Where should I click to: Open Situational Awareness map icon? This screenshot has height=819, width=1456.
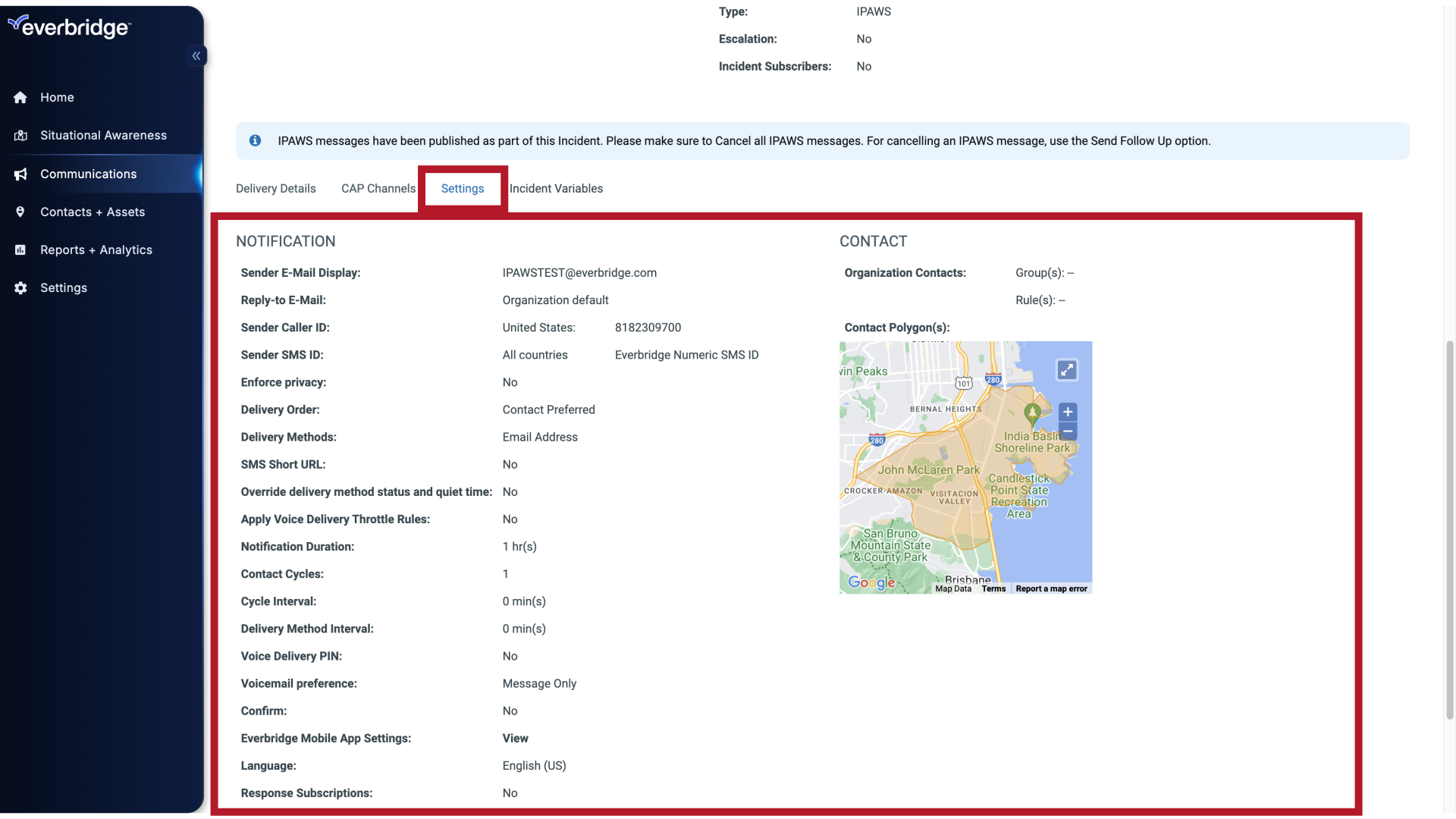[x=20, y=136]
